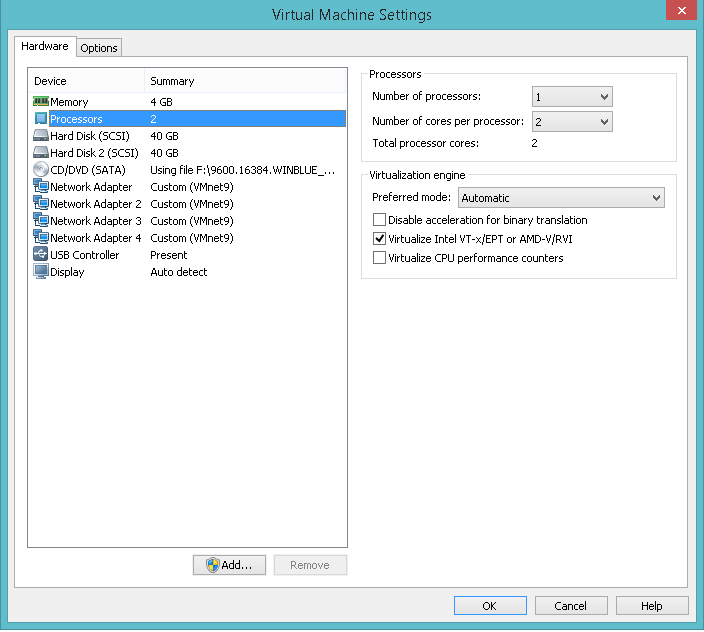Click the '4 GB' memory summary

click(x=161, y=102)
